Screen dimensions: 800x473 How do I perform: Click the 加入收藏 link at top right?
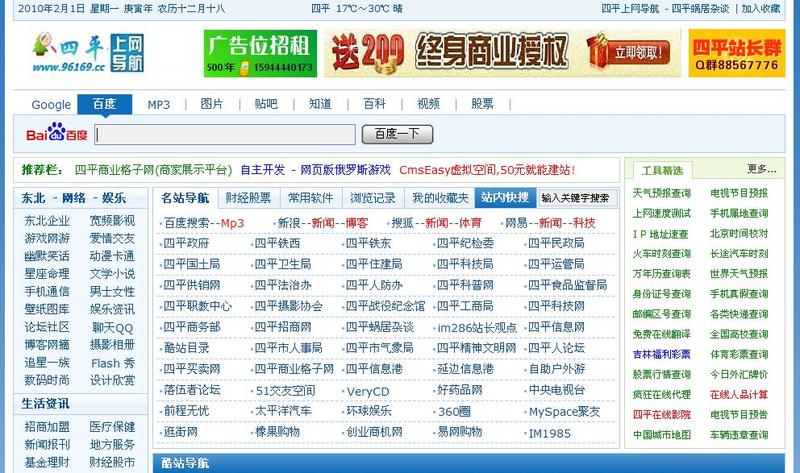(760, 9)
